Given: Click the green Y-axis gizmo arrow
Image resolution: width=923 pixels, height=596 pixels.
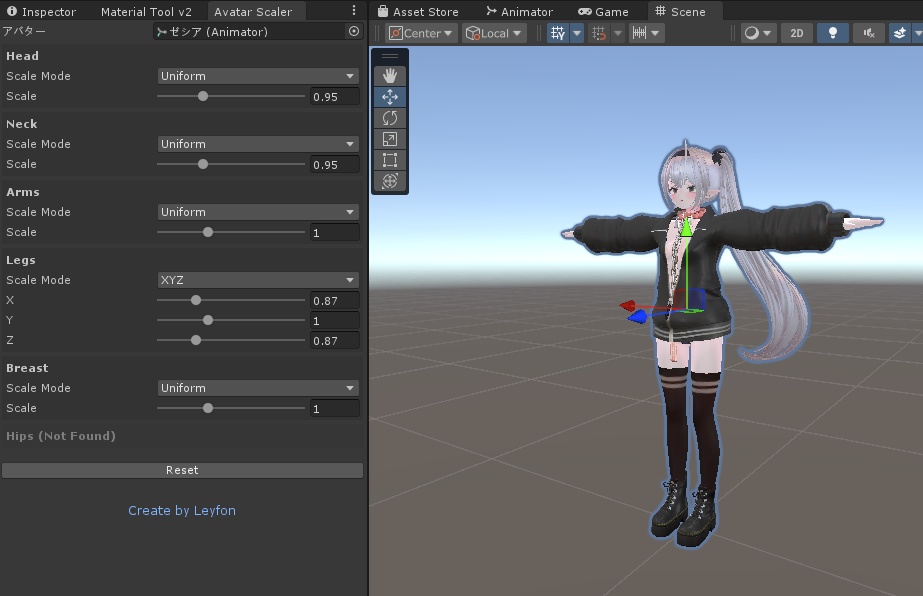Looking at the screenshot, I should tap(686, 228).
